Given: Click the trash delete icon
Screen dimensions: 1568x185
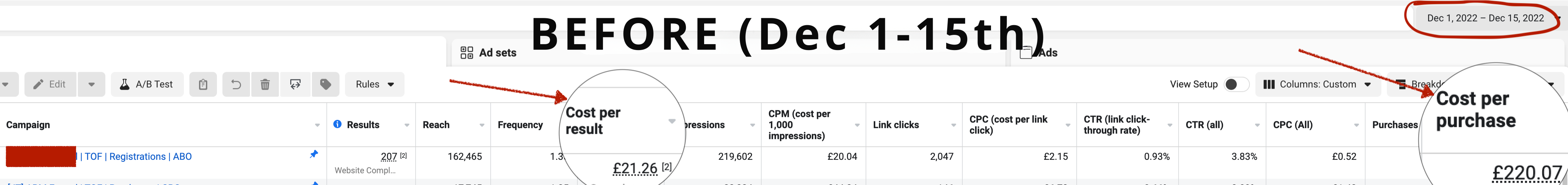Looking at the screenshot, I should click(265, 84).
